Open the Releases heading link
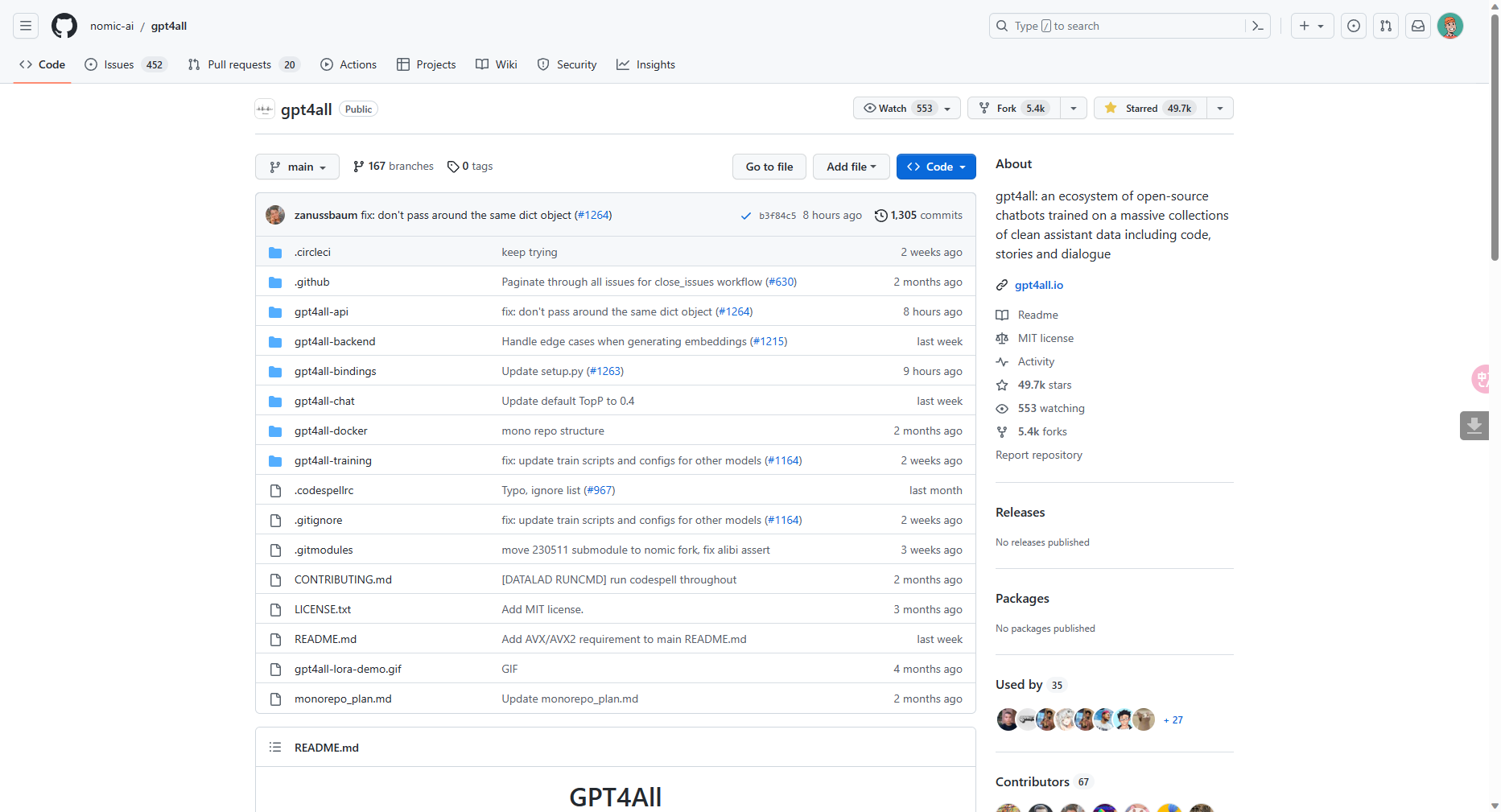Screen dimensions: 1501x812 click(x=1021, y=513)
